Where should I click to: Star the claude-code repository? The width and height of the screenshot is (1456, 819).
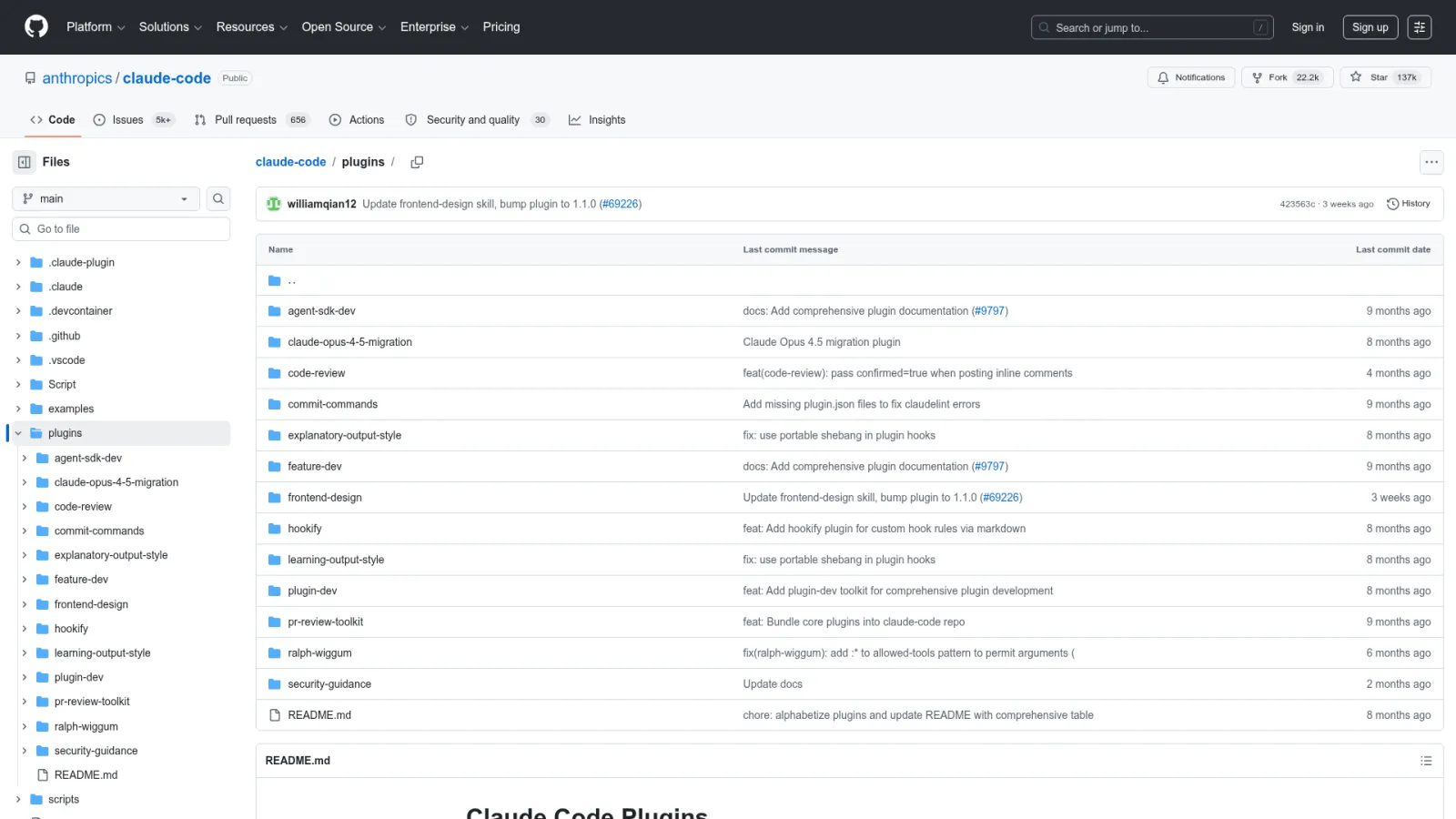1385,77
